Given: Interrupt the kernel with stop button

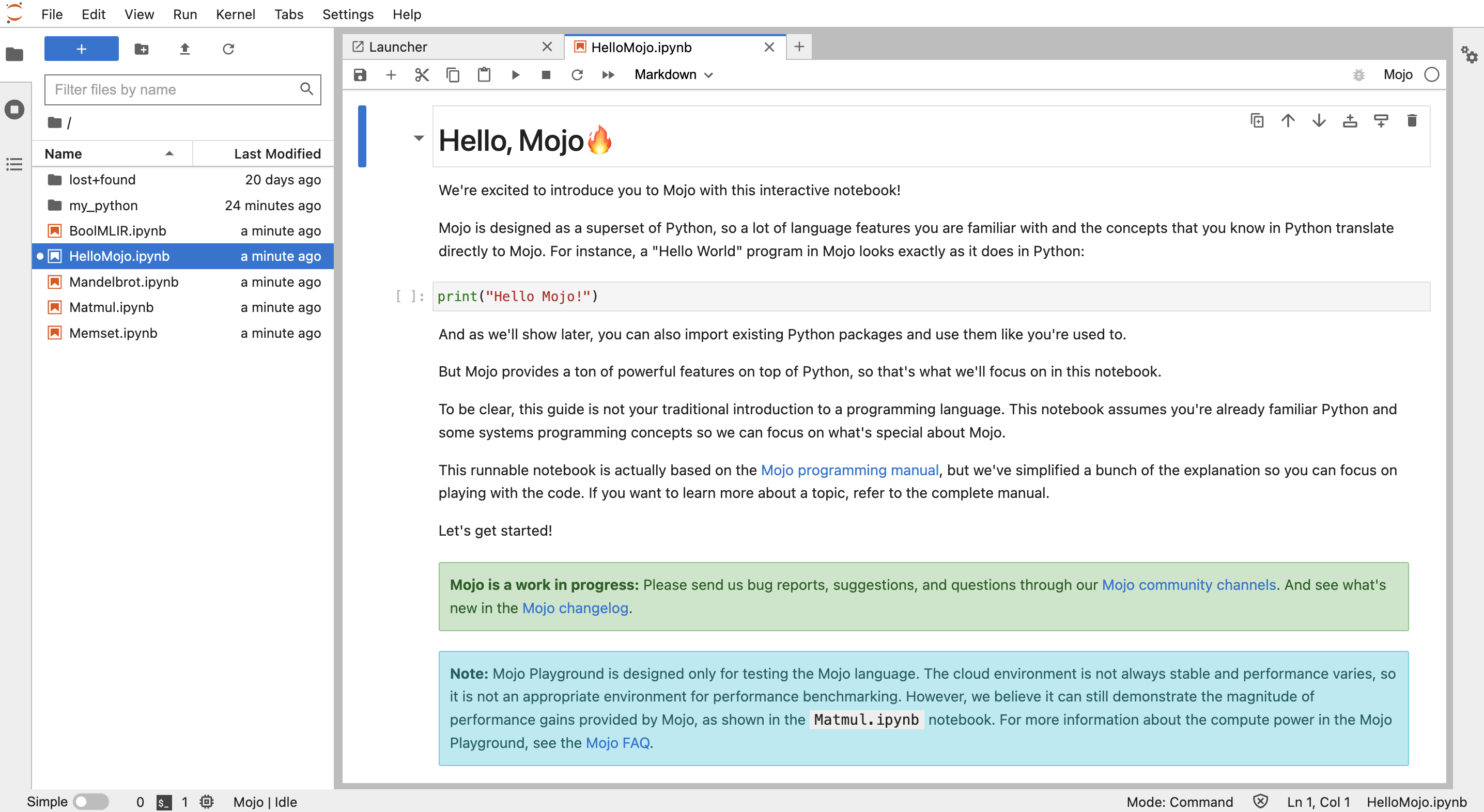Looking at the screenshot, I should [x=546, y=75].
